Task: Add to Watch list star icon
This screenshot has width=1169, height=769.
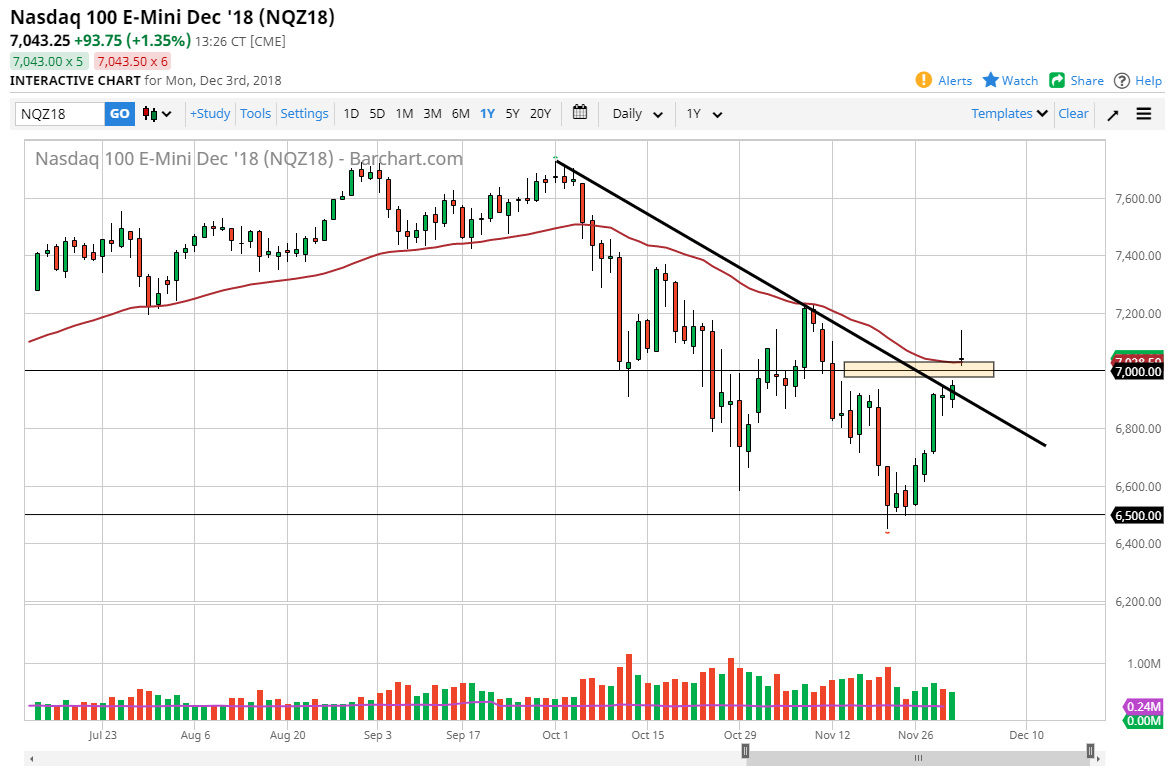Action: [991, 80]
